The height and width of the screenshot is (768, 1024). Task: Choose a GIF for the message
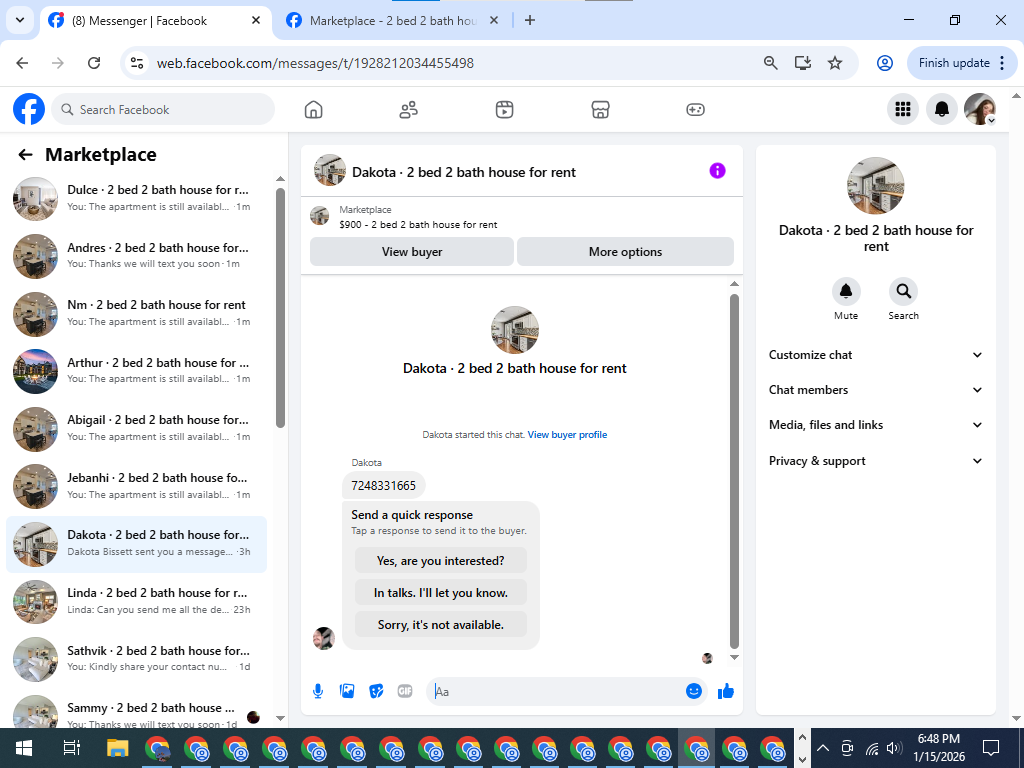pyautogui.click(x=405, y=691)
